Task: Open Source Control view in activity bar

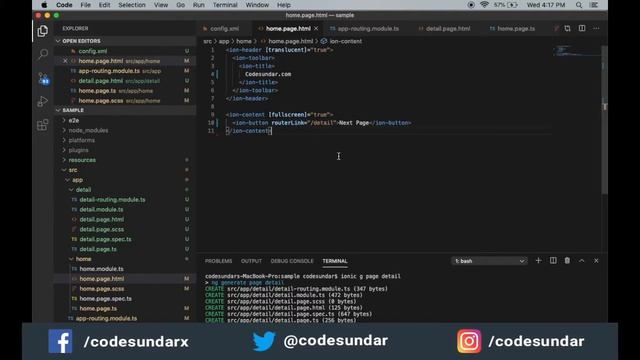Action: 43,78
